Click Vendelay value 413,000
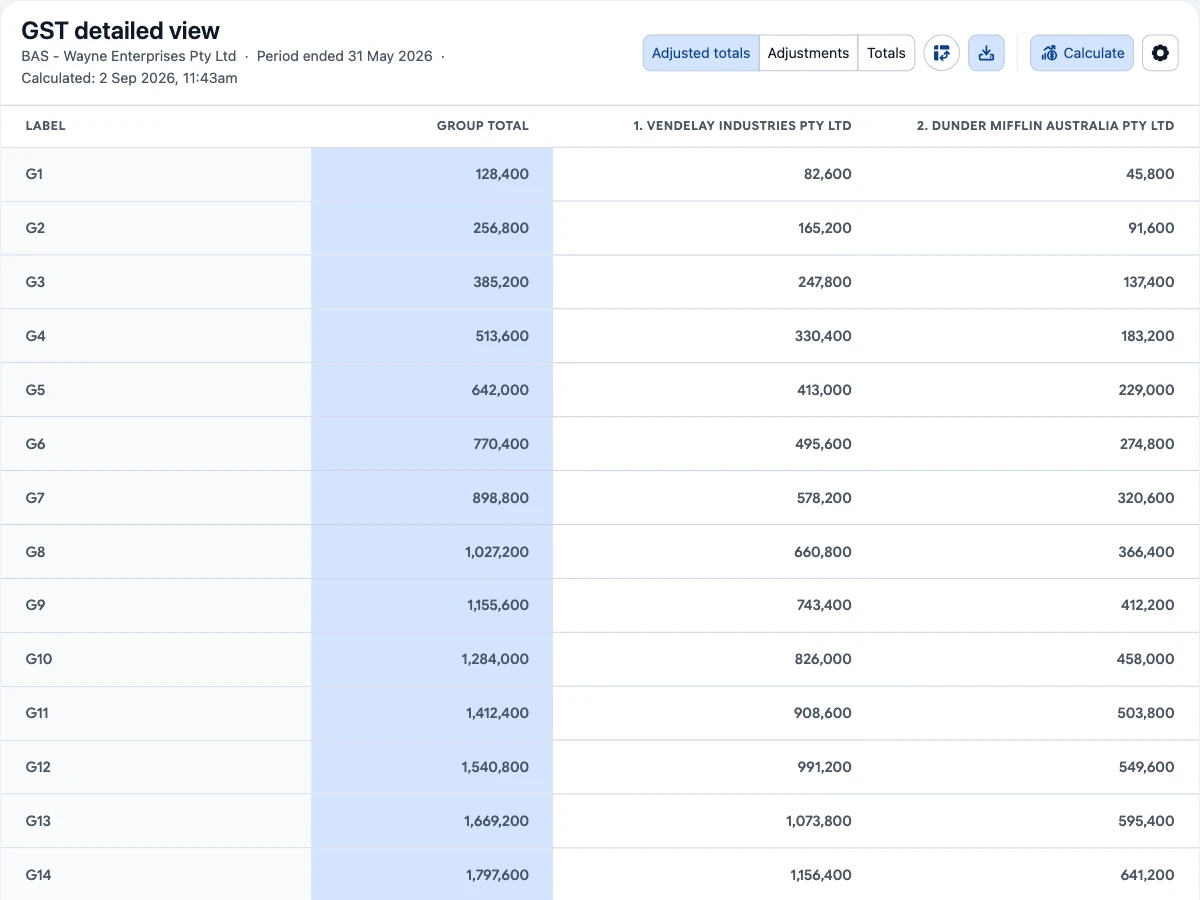 [x=825, y=390]
